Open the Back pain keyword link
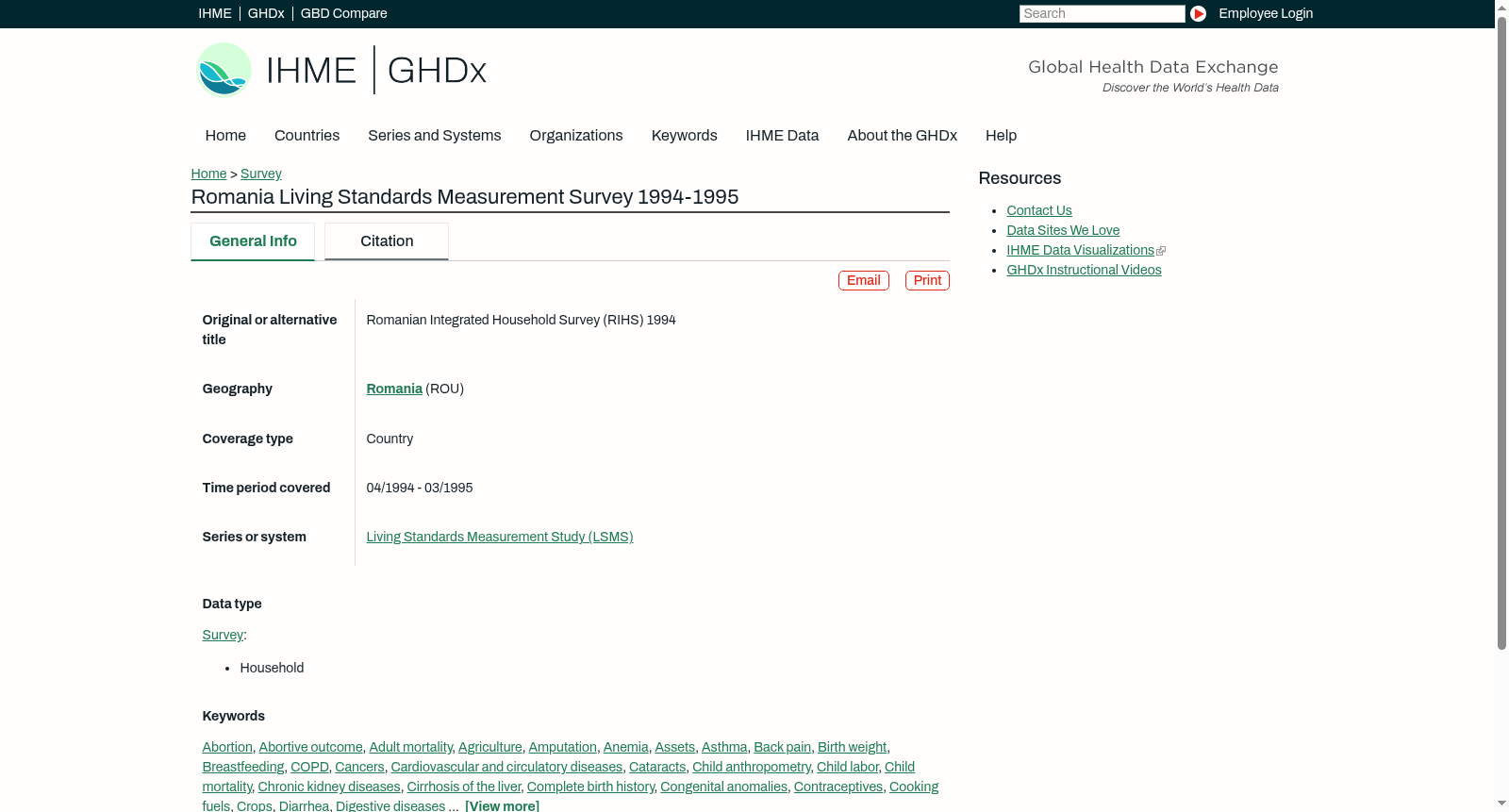This screenshot has height=812, width=1509. click(782, 747)
